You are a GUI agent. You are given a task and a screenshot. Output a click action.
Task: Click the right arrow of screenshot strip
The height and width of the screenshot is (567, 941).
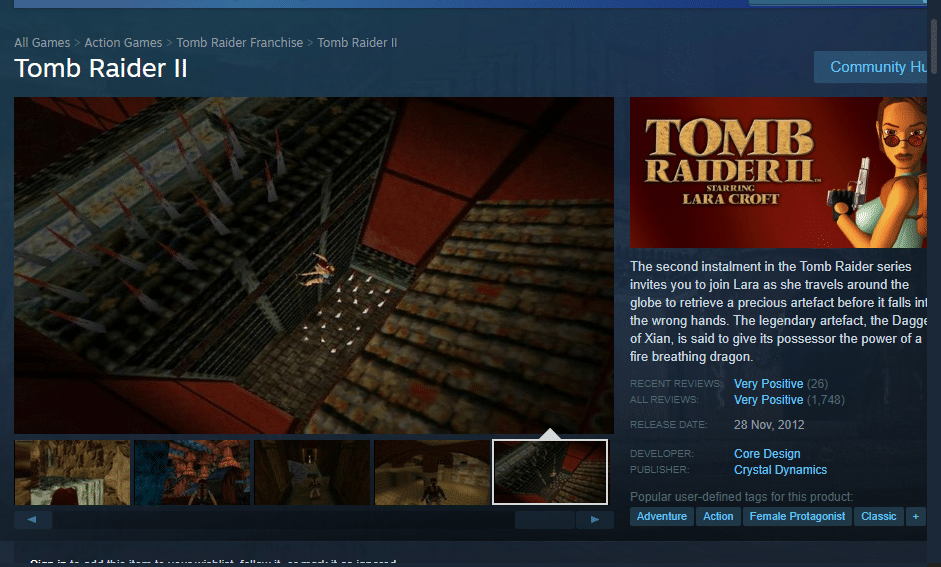(595, 520)
